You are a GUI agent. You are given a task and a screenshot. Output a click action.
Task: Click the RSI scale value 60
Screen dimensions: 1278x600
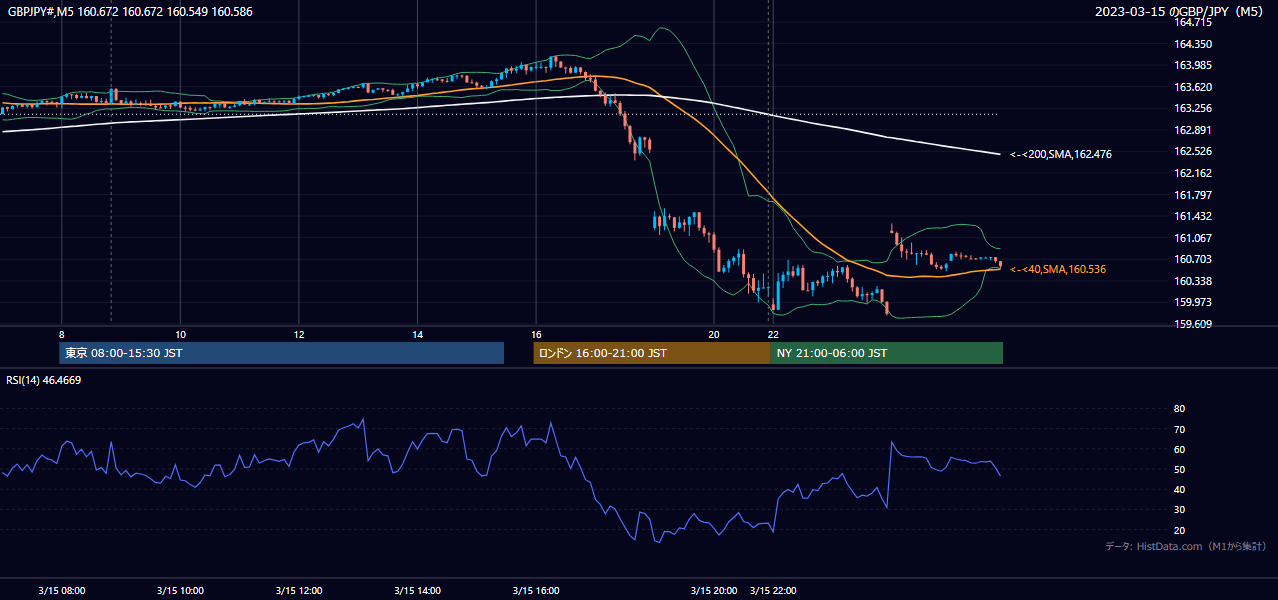pos(1180,449)
